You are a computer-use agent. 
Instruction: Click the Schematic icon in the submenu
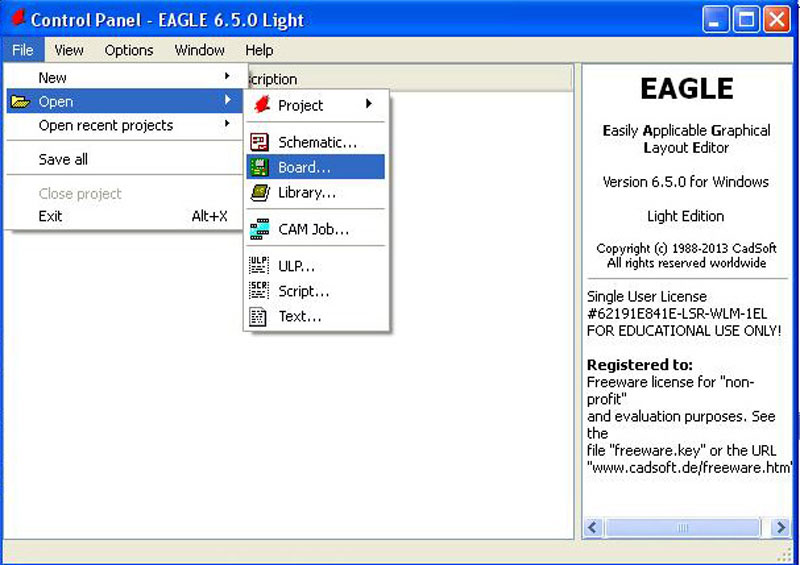click(259, 142)
